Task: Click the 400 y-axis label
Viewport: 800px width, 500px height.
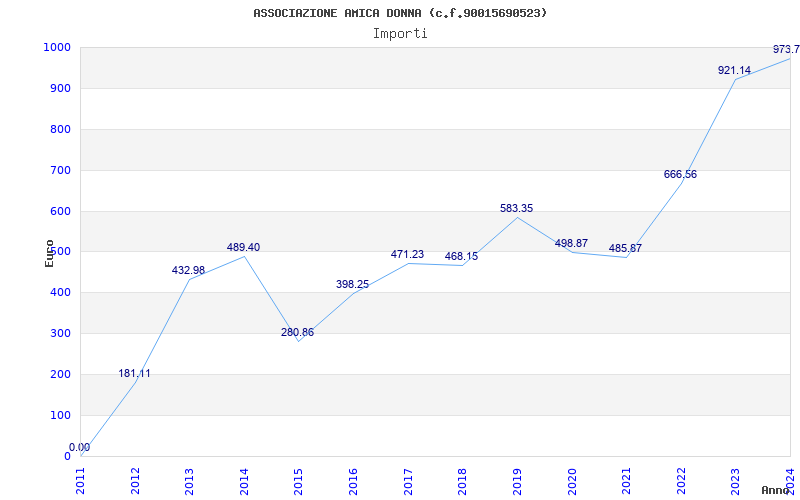Action: click(60, 292)
